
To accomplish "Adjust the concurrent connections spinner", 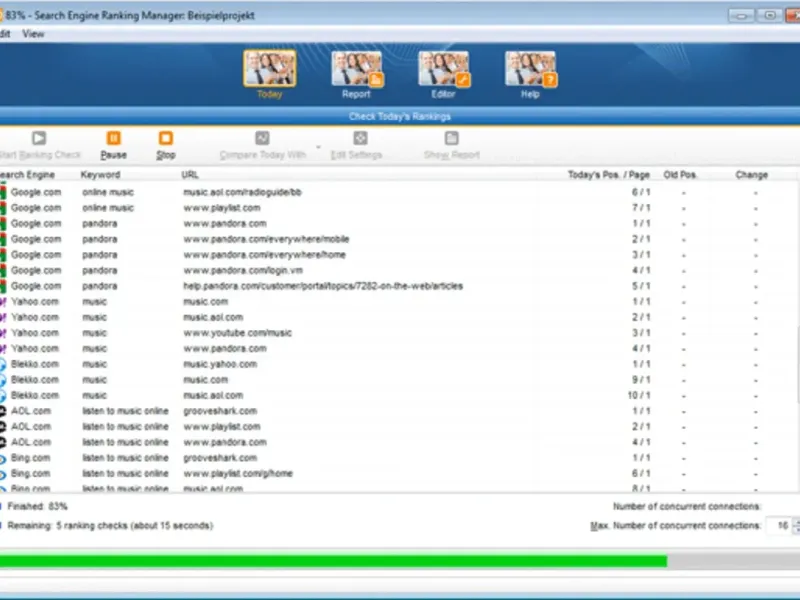I will (796, 526).
